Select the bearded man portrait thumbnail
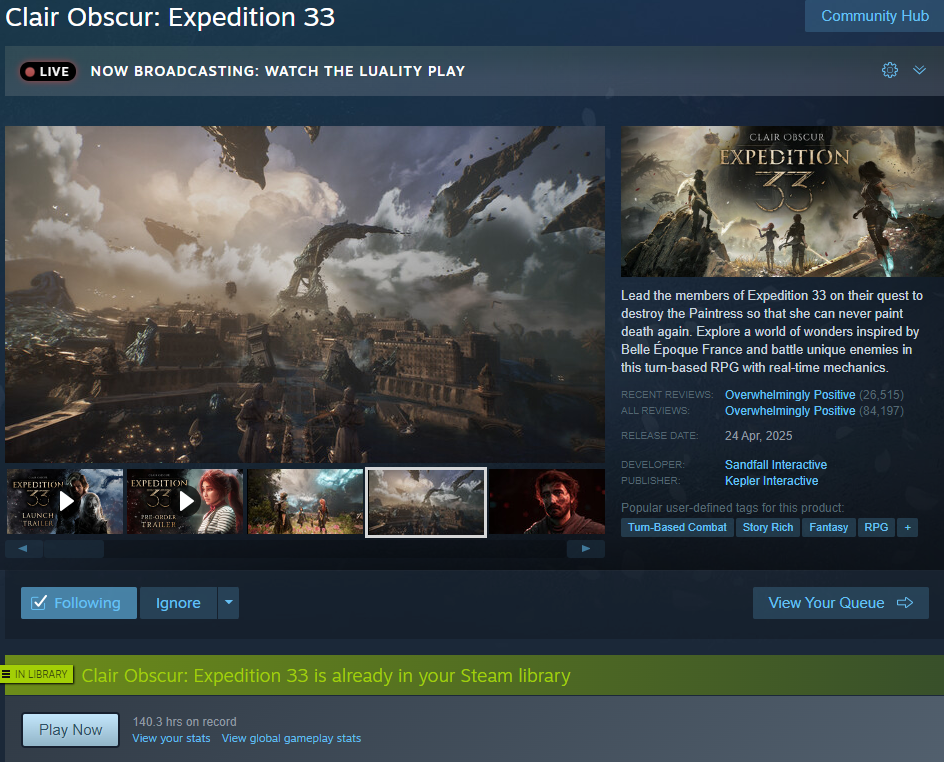944x762 pixels. pos(547,501)
